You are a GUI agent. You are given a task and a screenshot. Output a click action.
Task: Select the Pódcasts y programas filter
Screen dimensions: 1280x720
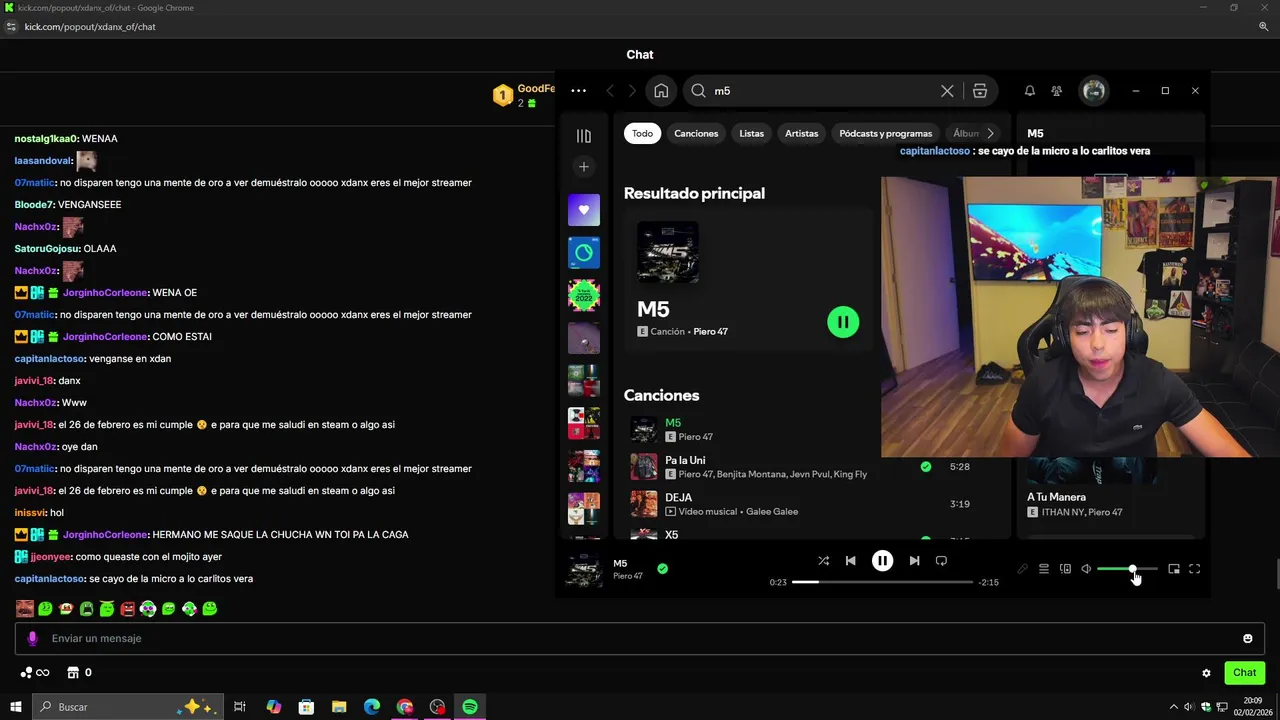885,133
